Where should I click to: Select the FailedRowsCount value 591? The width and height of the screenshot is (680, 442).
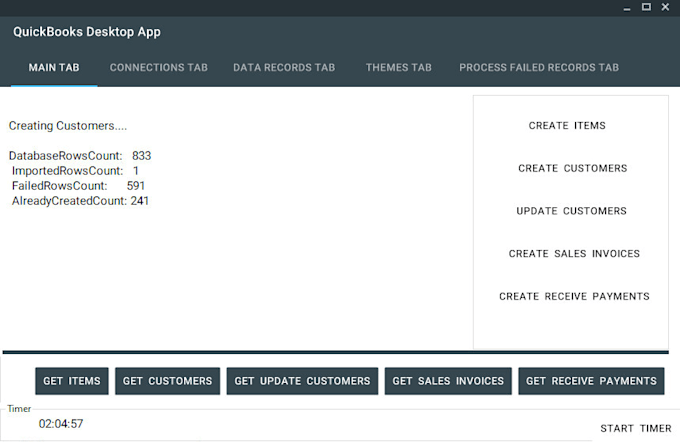click(136, 186)
